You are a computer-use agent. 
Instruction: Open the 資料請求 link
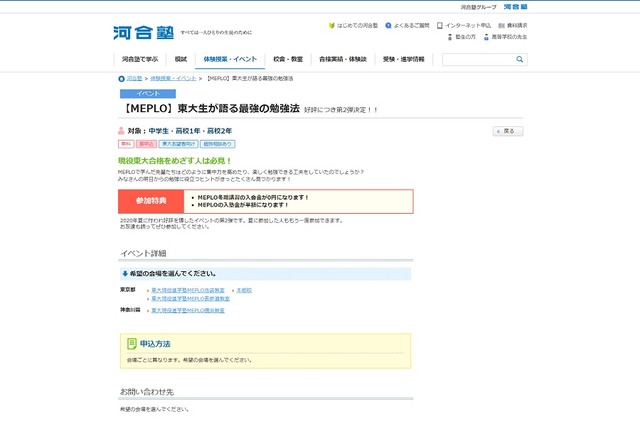(513, 26)
